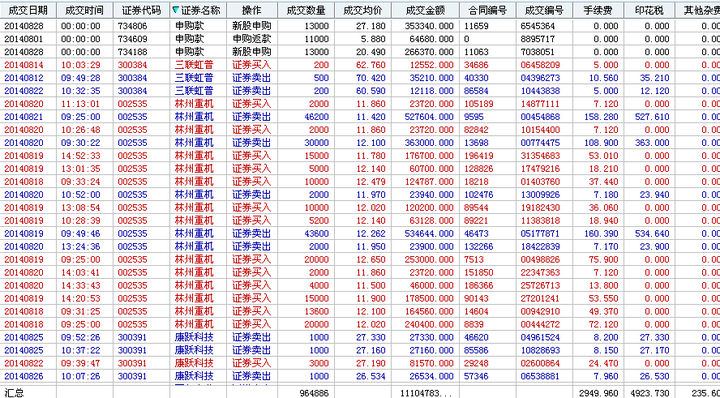
Task: Select trade number 7038051 cell
Action: [x=537, y=52]
